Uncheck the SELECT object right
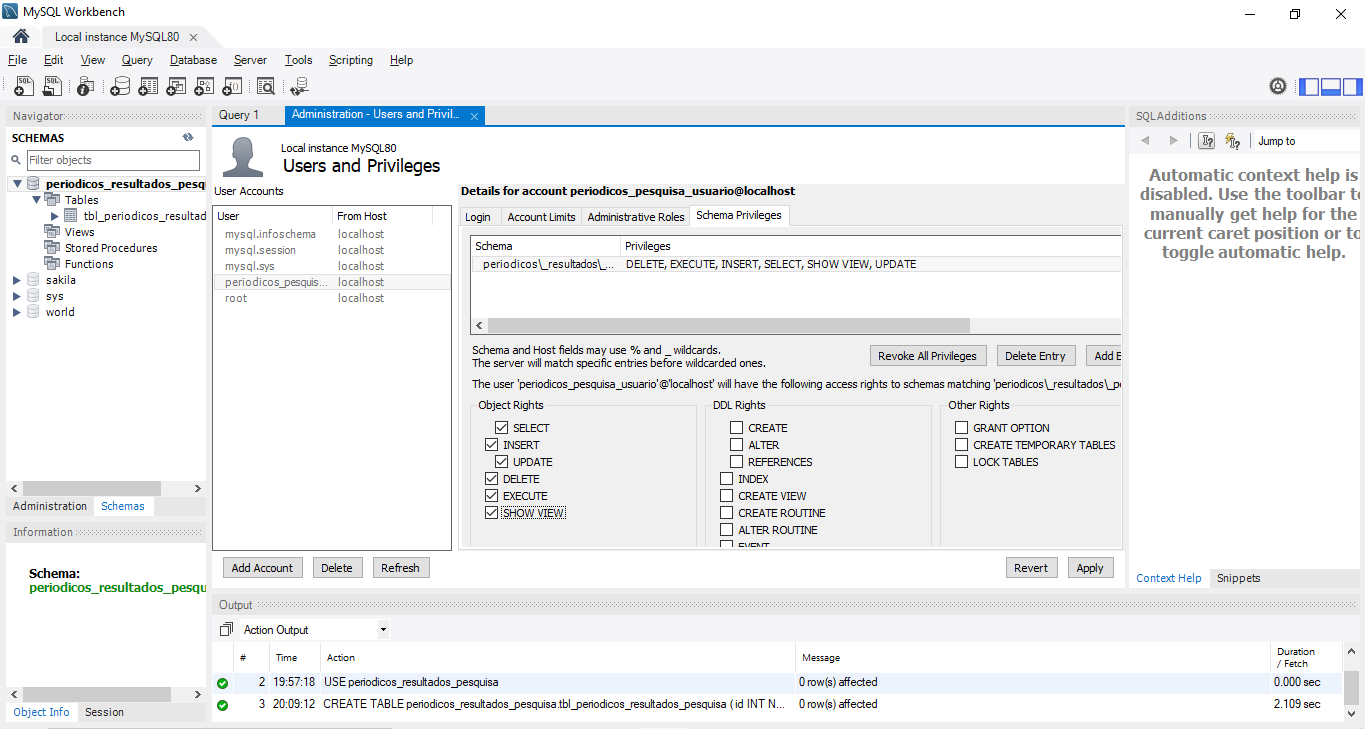 501,428
